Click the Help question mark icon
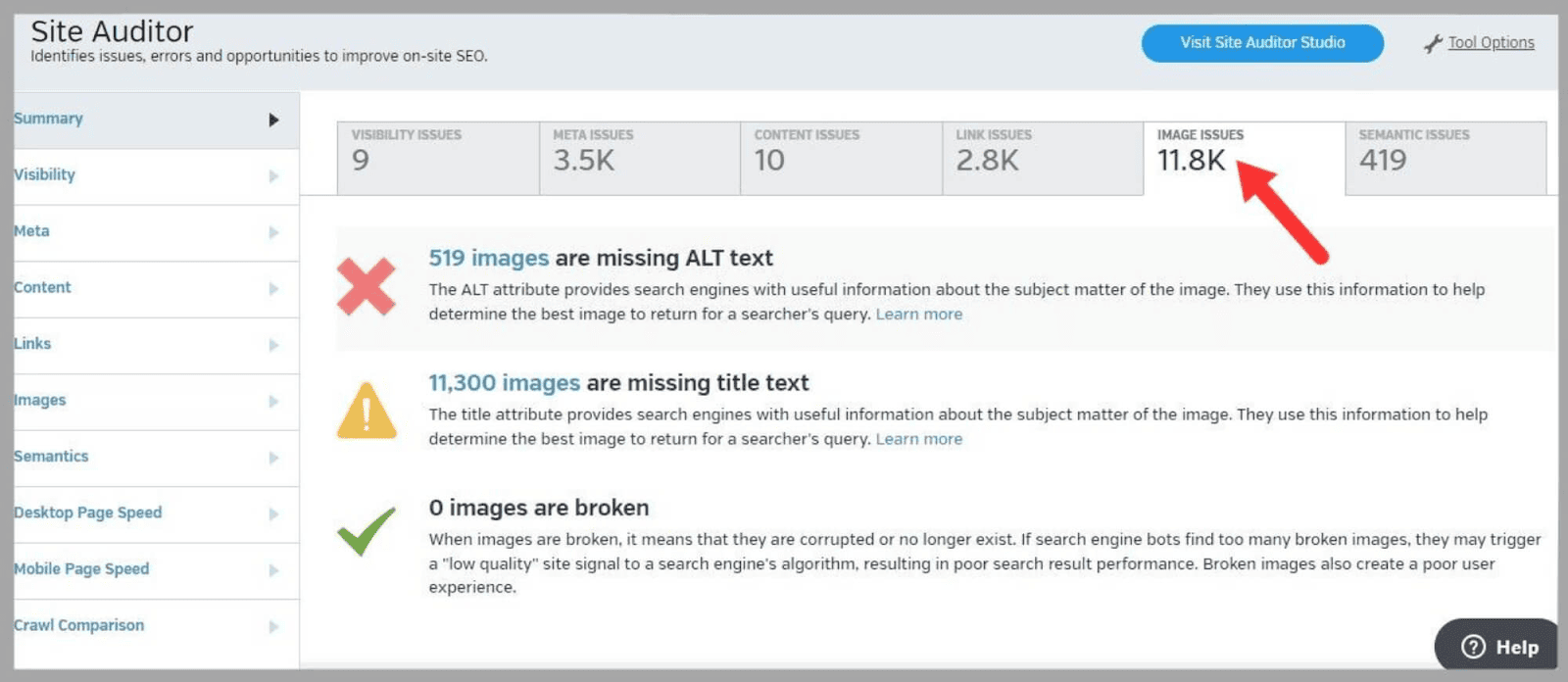Image resolution: width=1568 pixels, height=682 pixels. 1473,647
